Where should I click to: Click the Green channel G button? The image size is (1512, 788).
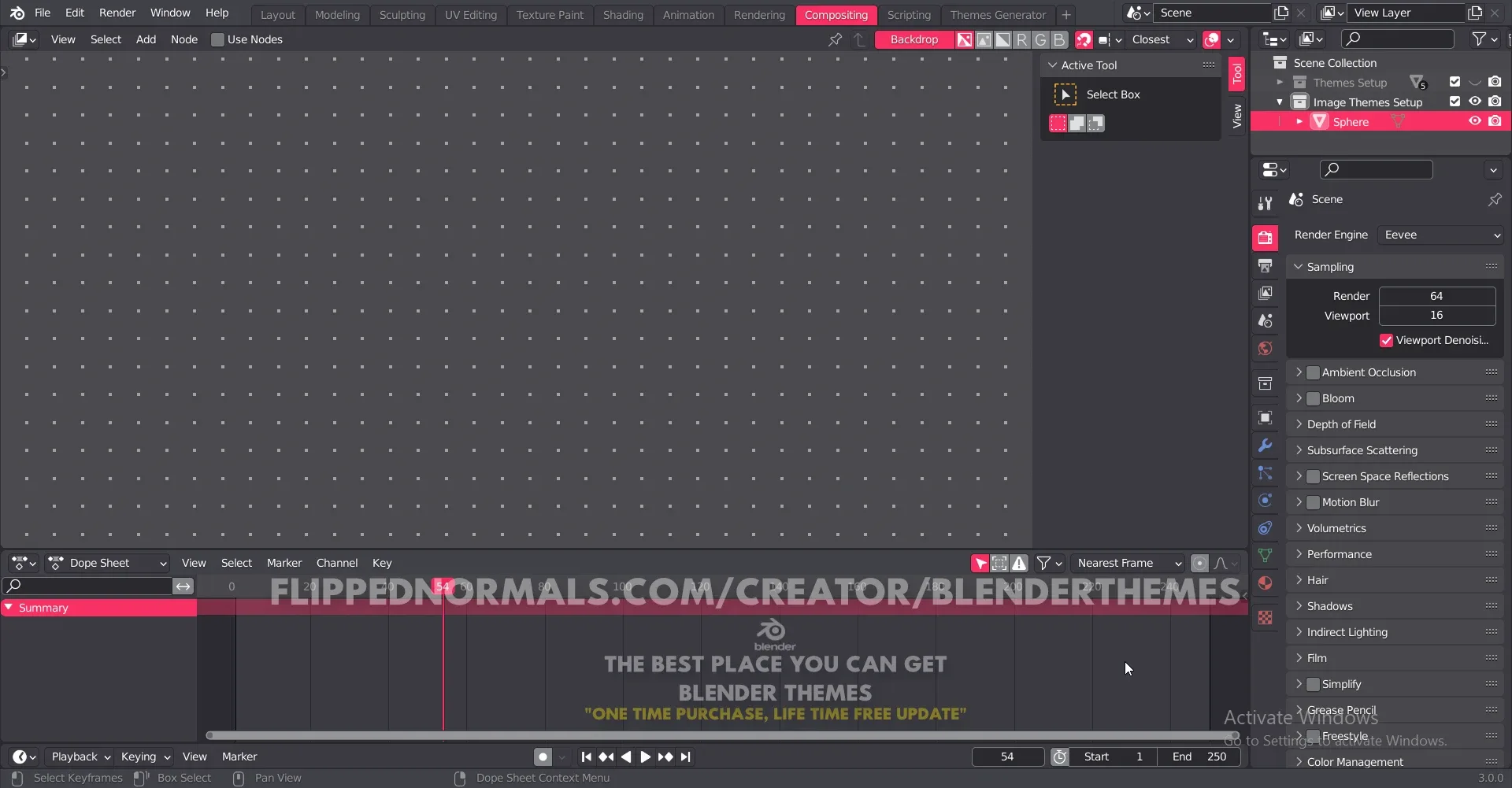[1040, 39]
